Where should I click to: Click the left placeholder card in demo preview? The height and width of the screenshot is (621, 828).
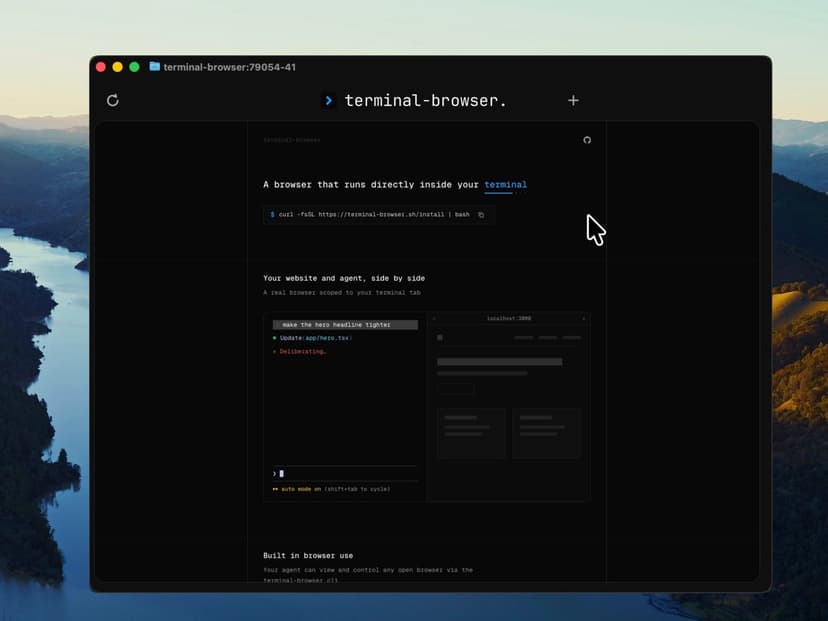tap(471, 432)
